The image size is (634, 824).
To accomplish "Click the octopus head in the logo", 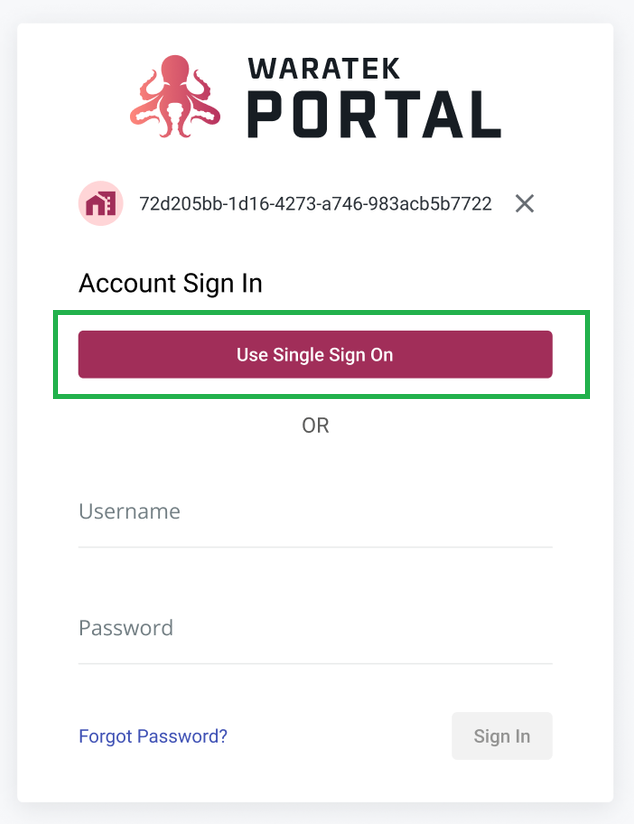I will pyautogui.click(x=175, y=70).
